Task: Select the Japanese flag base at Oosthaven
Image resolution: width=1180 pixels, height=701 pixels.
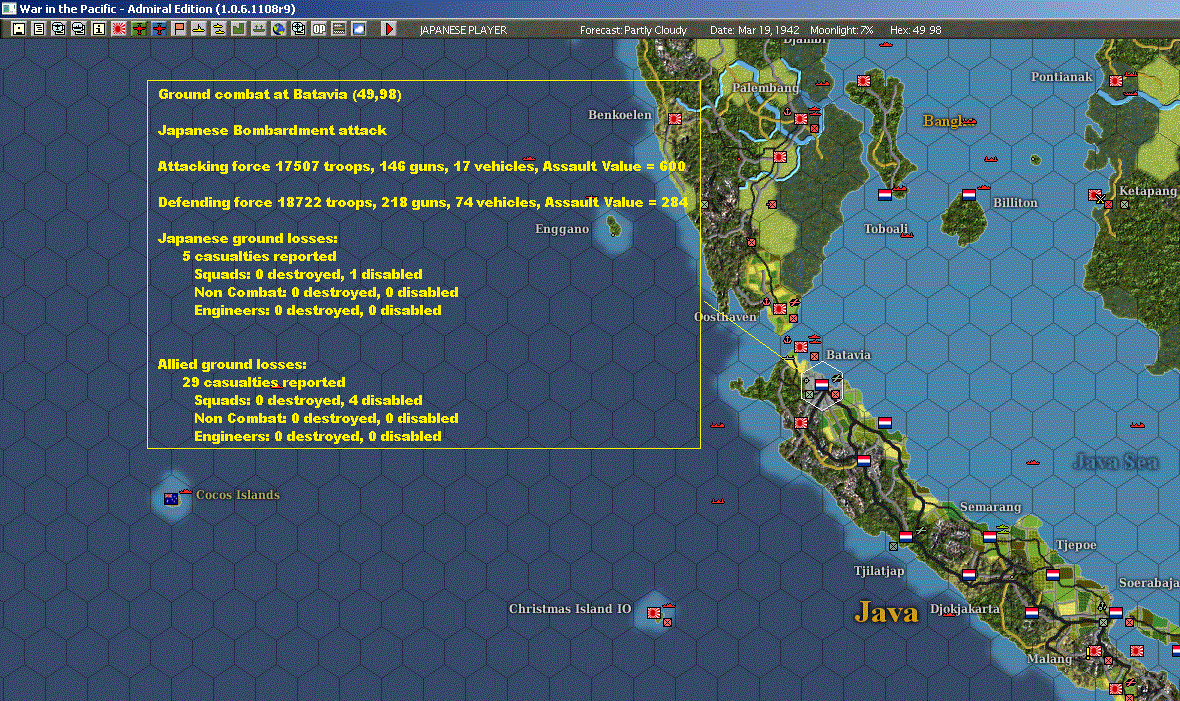Action: pyautogui.click(x=780, y=309)
